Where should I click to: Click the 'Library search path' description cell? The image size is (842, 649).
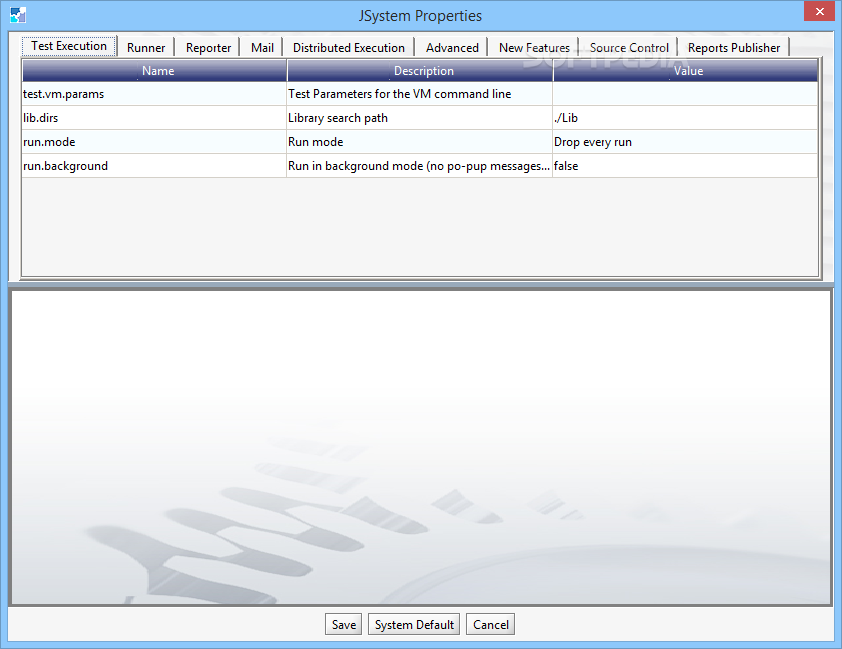[x=420, y=118]
